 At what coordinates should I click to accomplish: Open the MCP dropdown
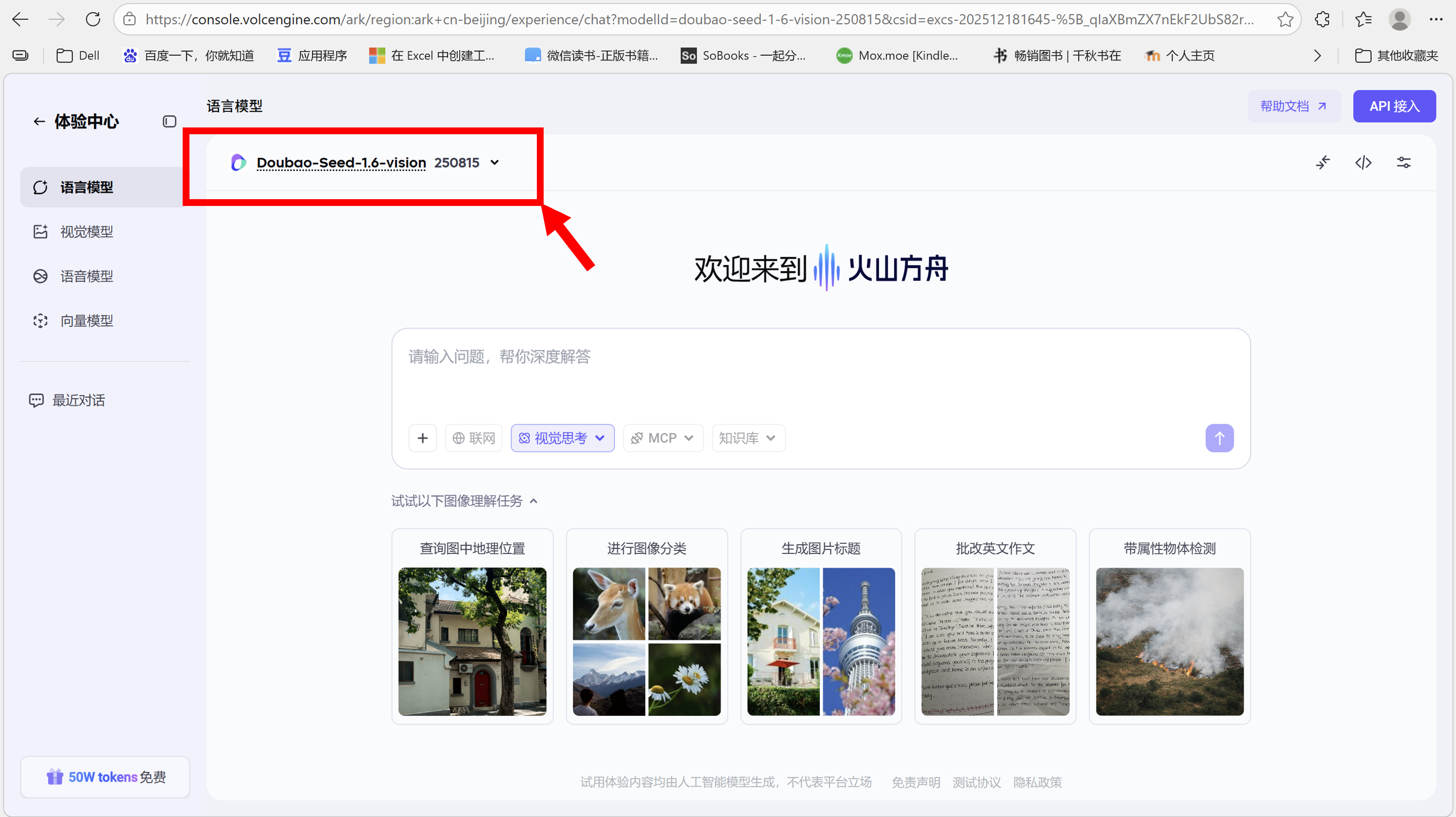tap(662, 438)
